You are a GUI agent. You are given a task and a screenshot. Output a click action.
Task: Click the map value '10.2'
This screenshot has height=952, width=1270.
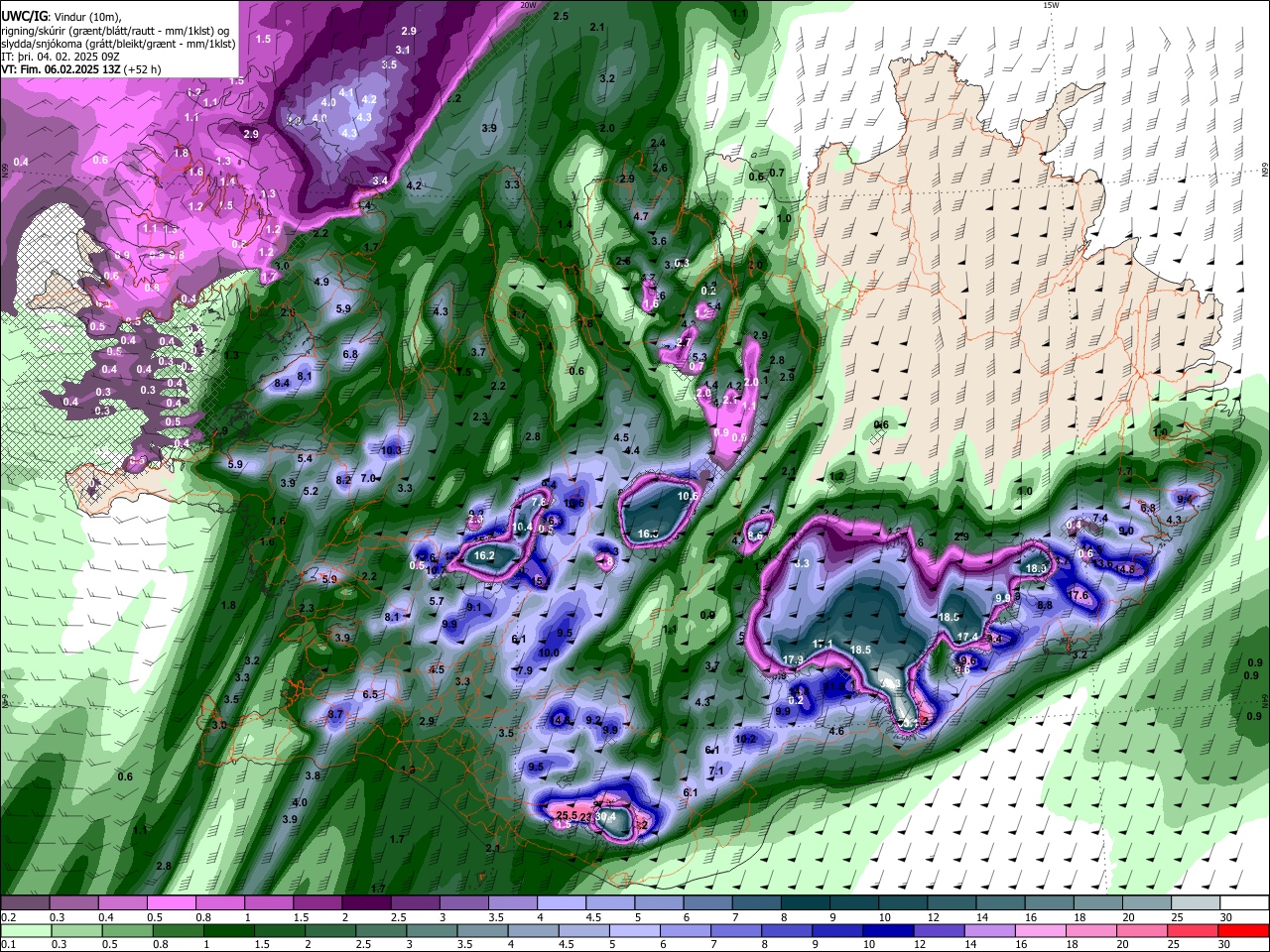click(746, 739)
